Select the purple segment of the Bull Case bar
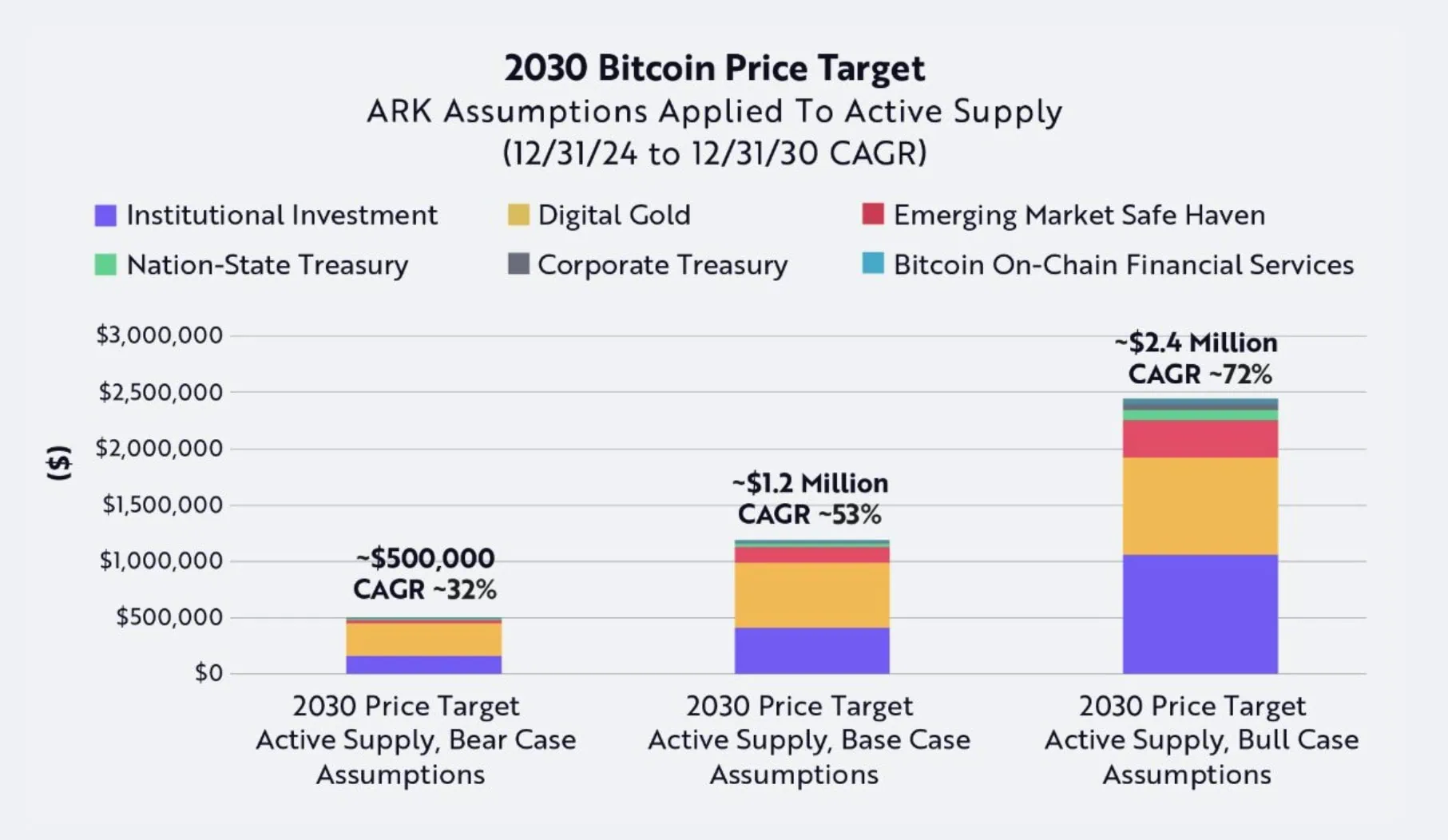1448x840 pixels. click(1200, 613)
